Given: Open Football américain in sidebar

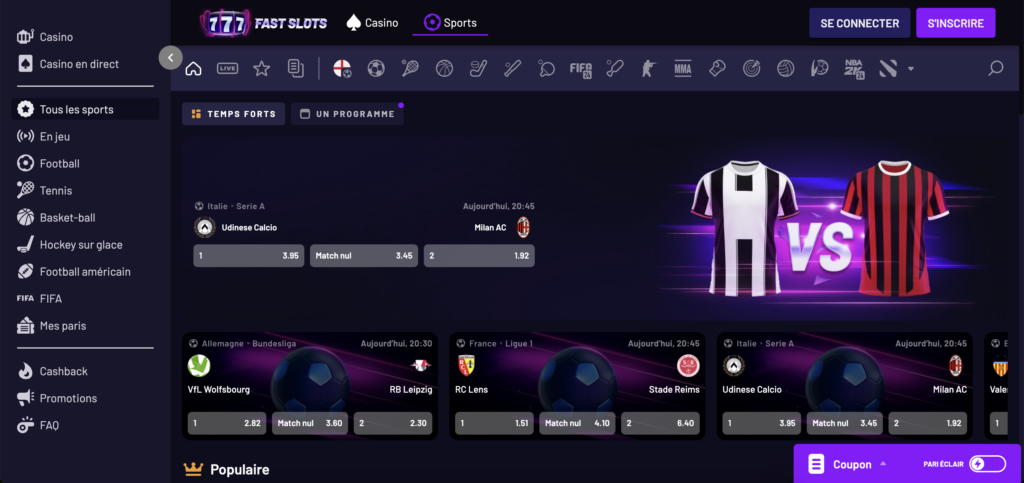Looking at the screenshot, I should [85, 272].
